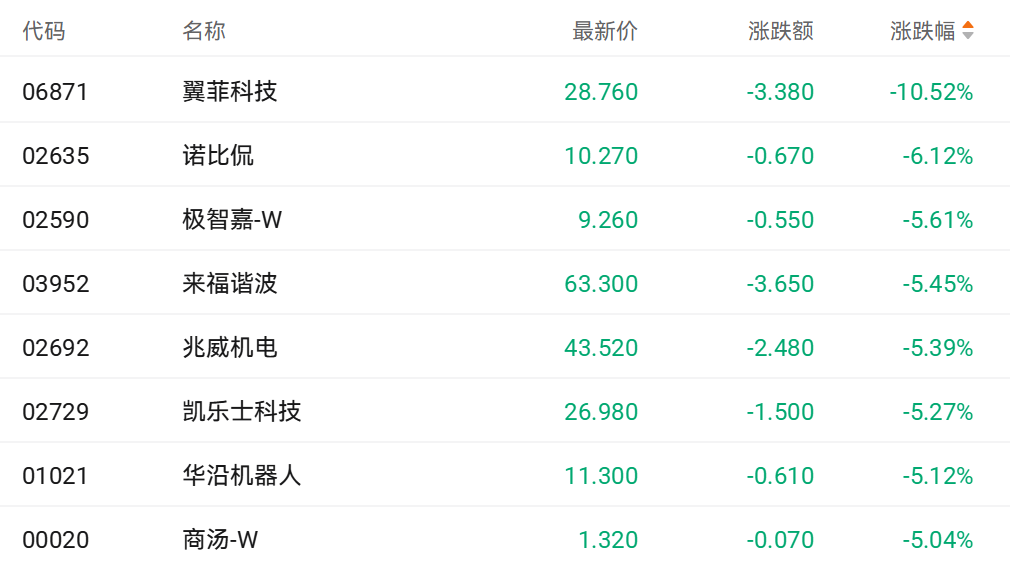Open stock 诺比侃 details
The height and width of the screenshot is (568, 1010).
pyautogui.click(x=505, y=155)
